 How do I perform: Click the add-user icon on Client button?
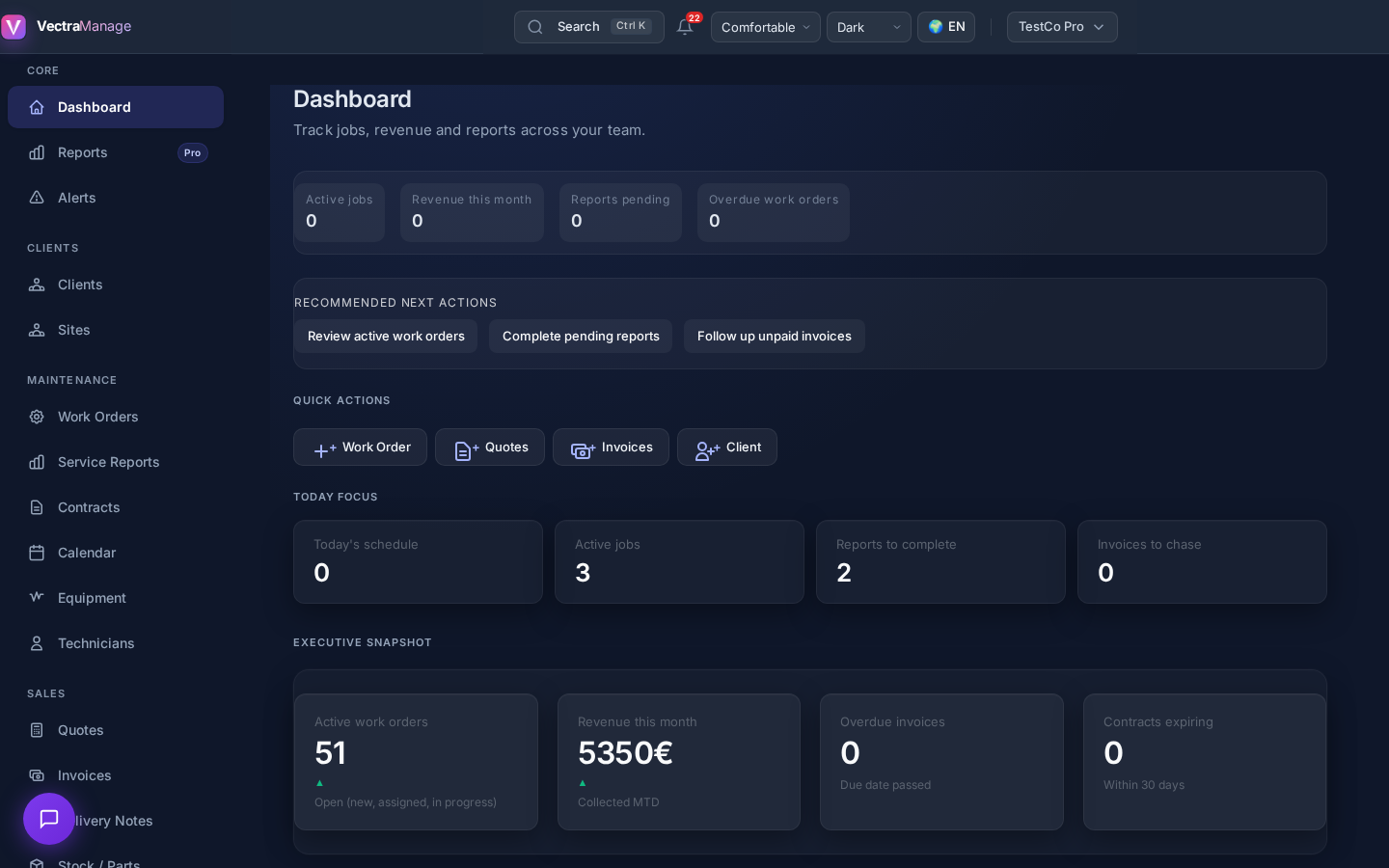pos(708,449)
